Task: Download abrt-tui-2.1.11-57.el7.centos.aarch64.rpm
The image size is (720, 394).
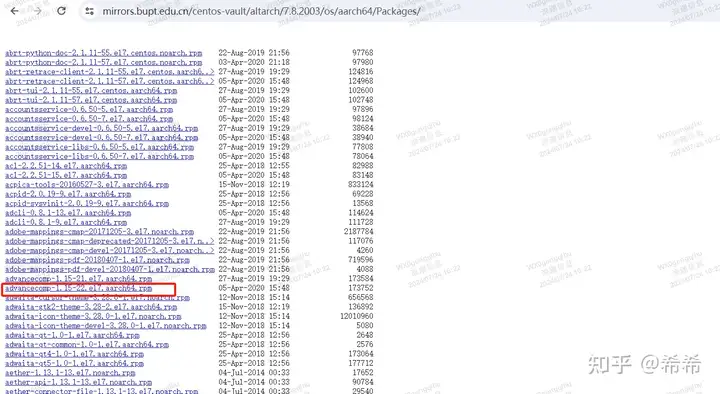Action: tap(91, 100)
